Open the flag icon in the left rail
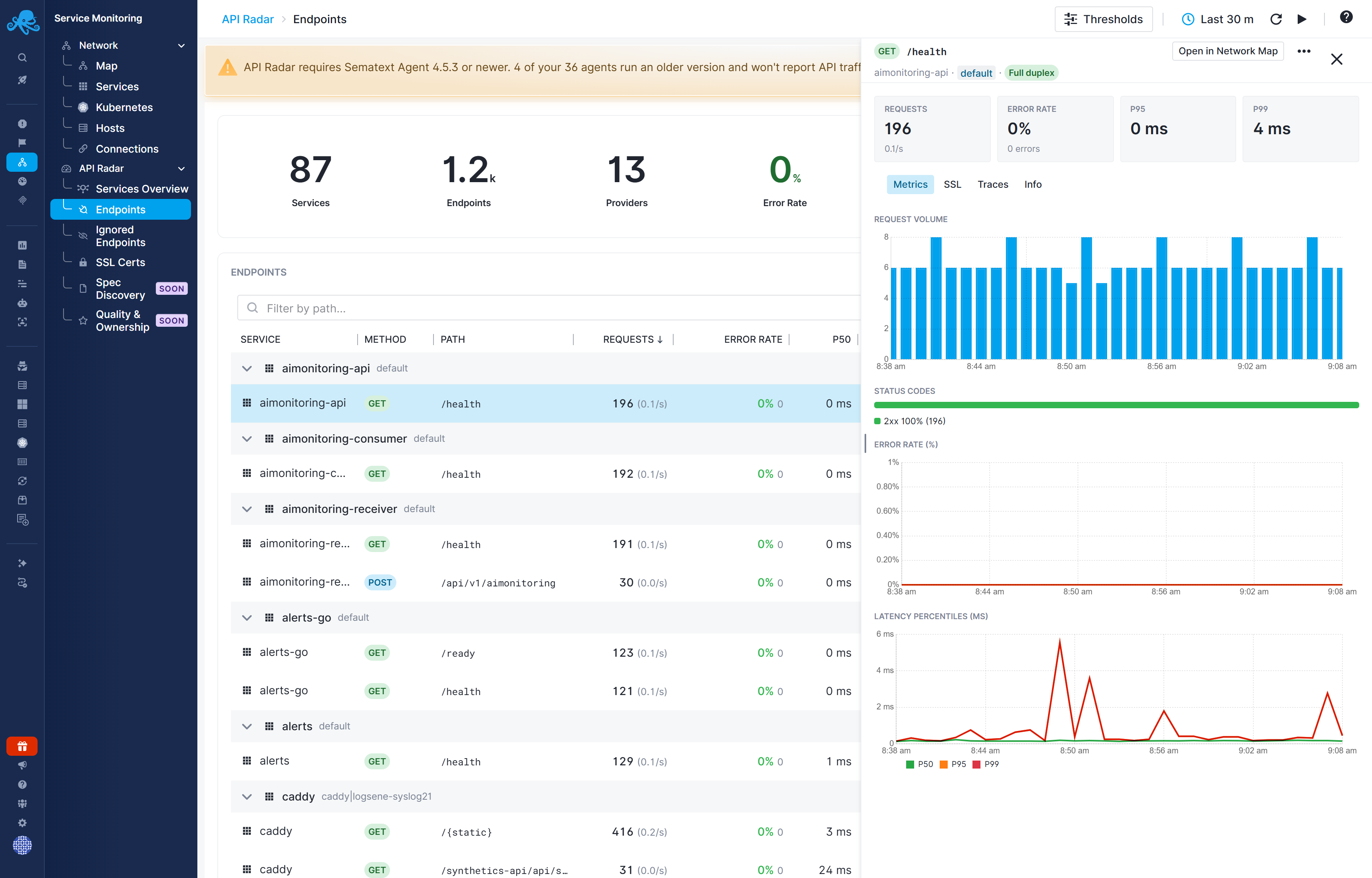 click(x=22, y=143)
